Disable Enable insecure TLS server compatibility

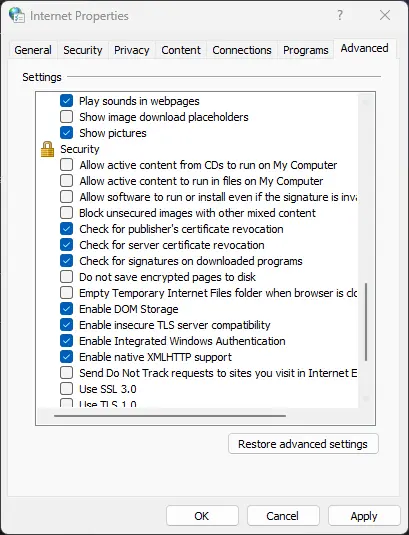pyautogui.click(x=67, y=325)
